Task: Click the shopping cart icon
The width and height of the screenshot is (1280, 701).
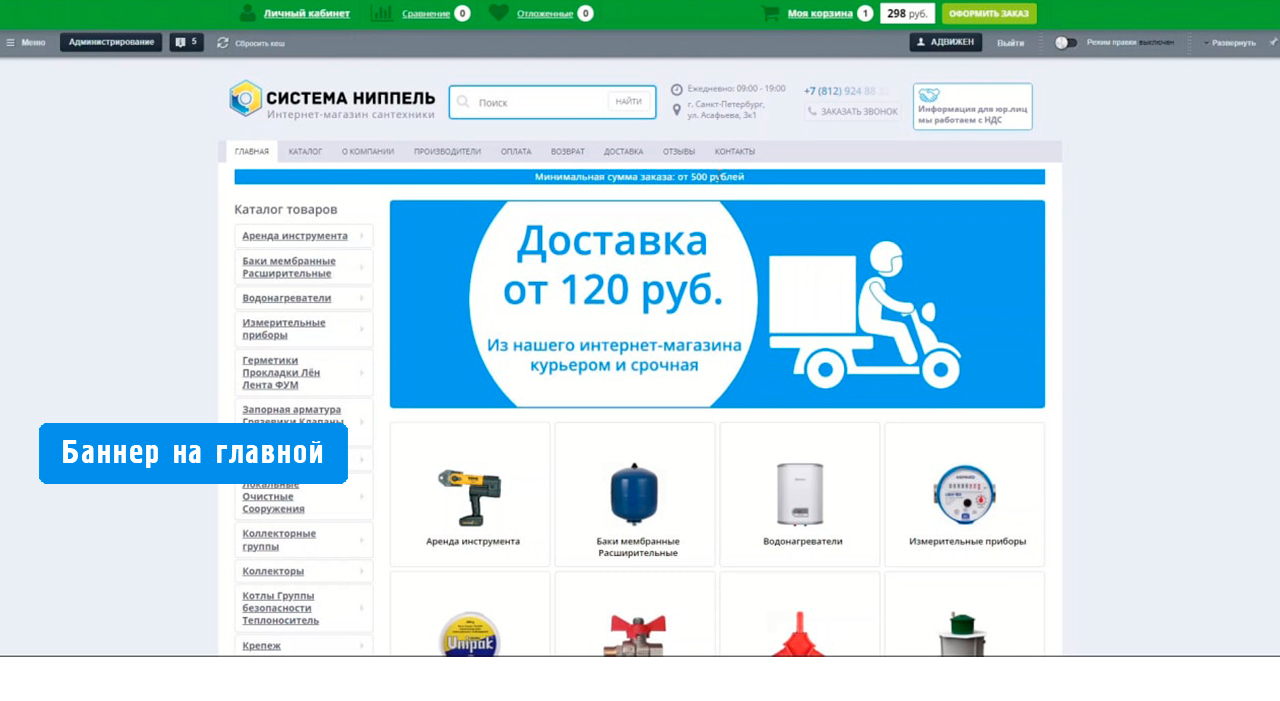Action: [x=770, y=13]
